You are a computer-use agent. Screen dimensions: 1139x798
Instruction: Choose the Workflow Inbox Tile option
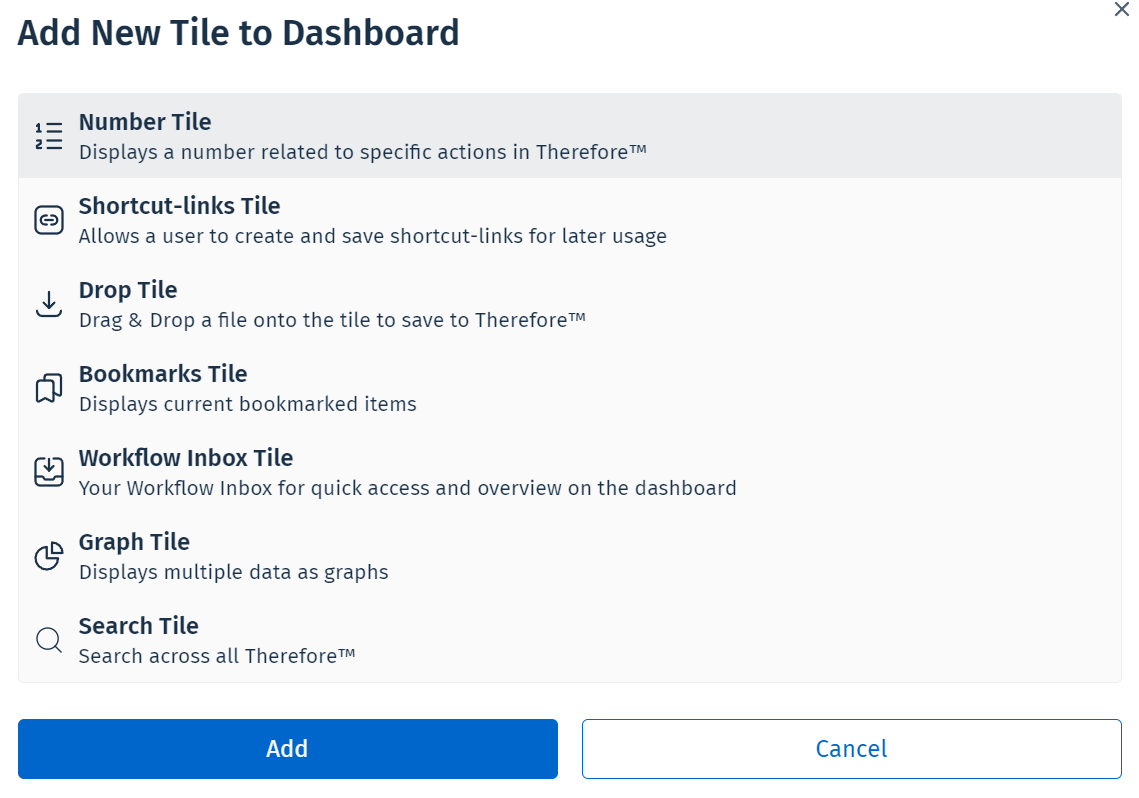570,472
